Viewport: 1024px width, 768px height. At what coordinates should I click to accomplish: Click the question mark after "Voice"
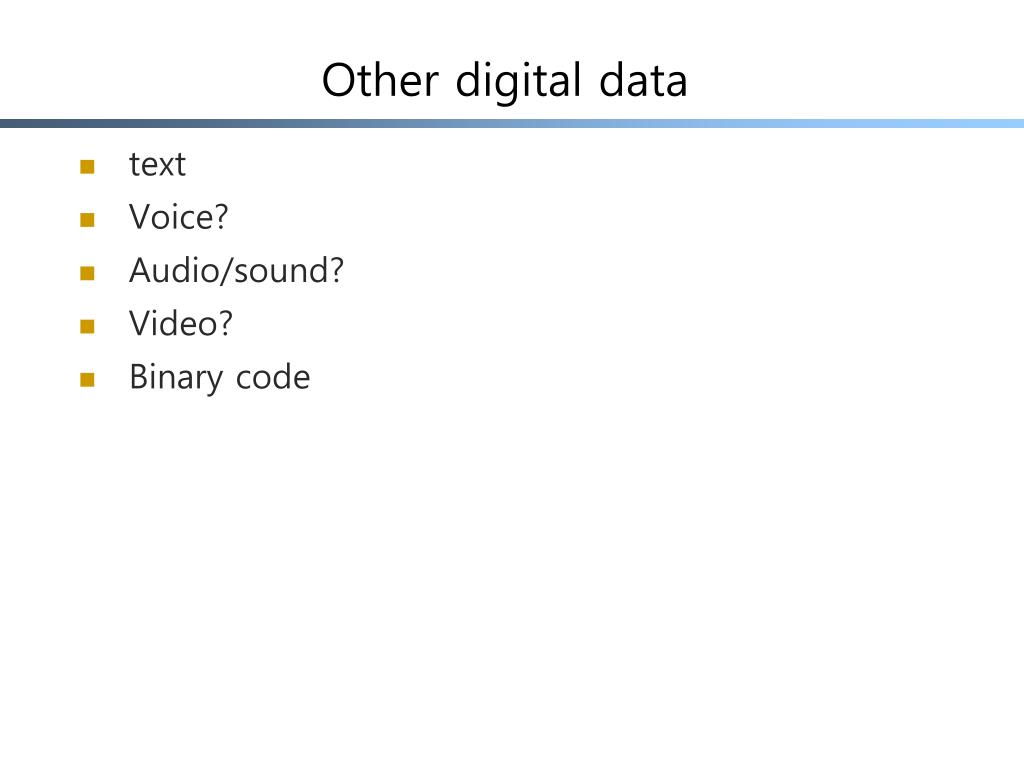(x=221, y=217)
